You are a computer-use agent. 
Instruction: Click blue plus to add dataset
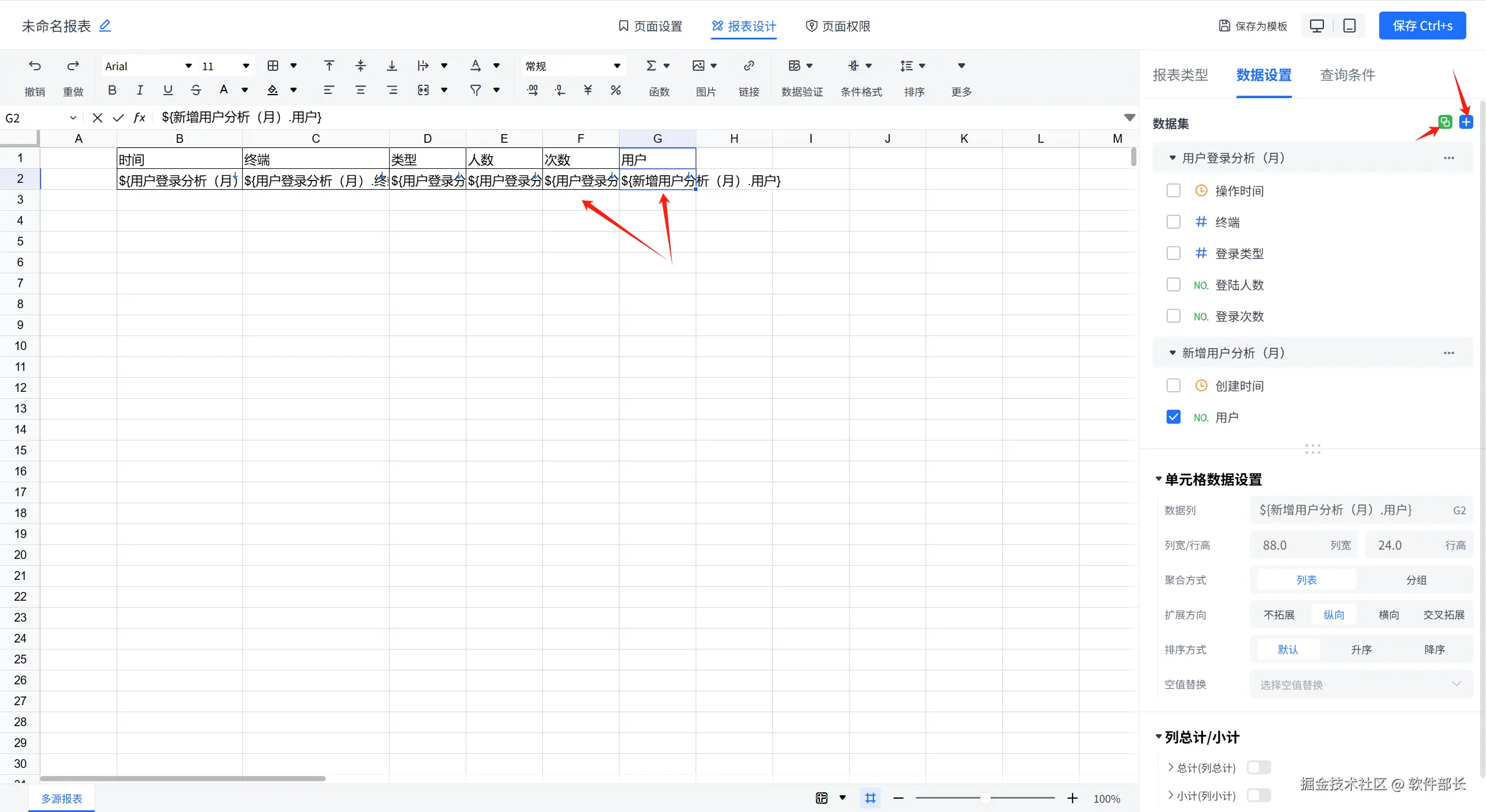(1466, 122)
